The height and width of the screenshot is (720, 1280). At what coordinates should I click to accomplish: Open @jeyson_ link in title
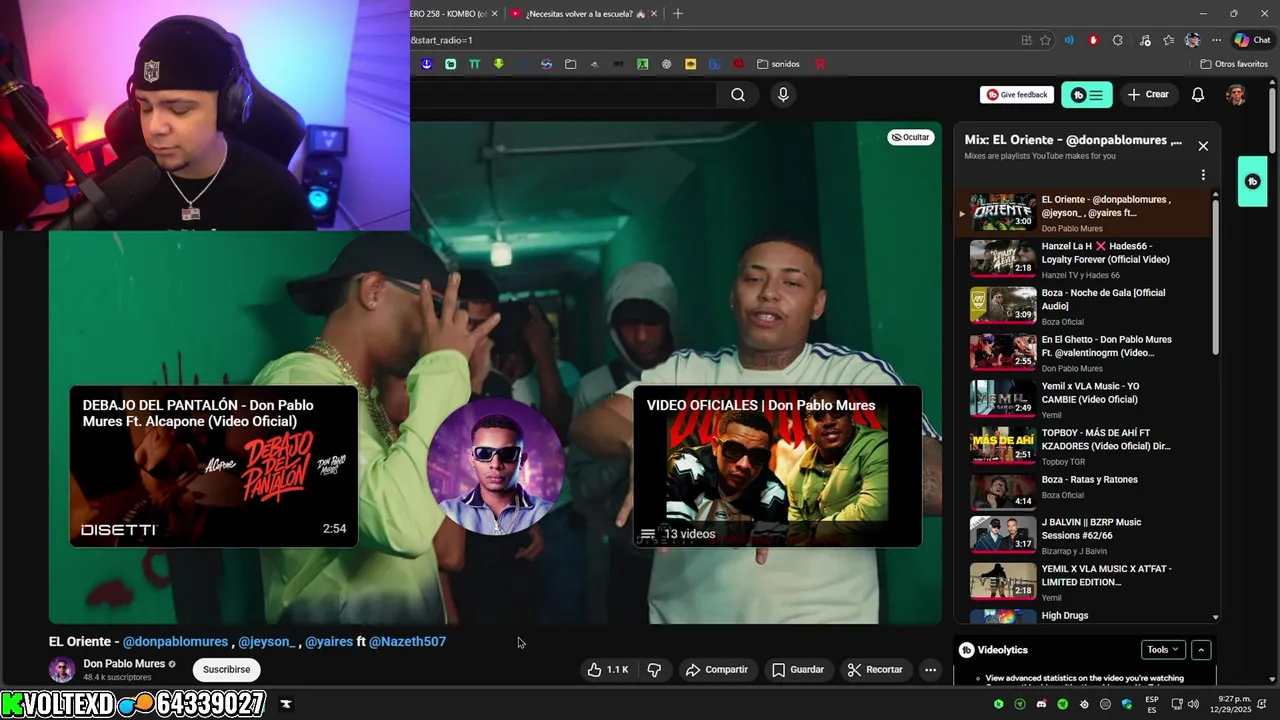tap(266, 642)
